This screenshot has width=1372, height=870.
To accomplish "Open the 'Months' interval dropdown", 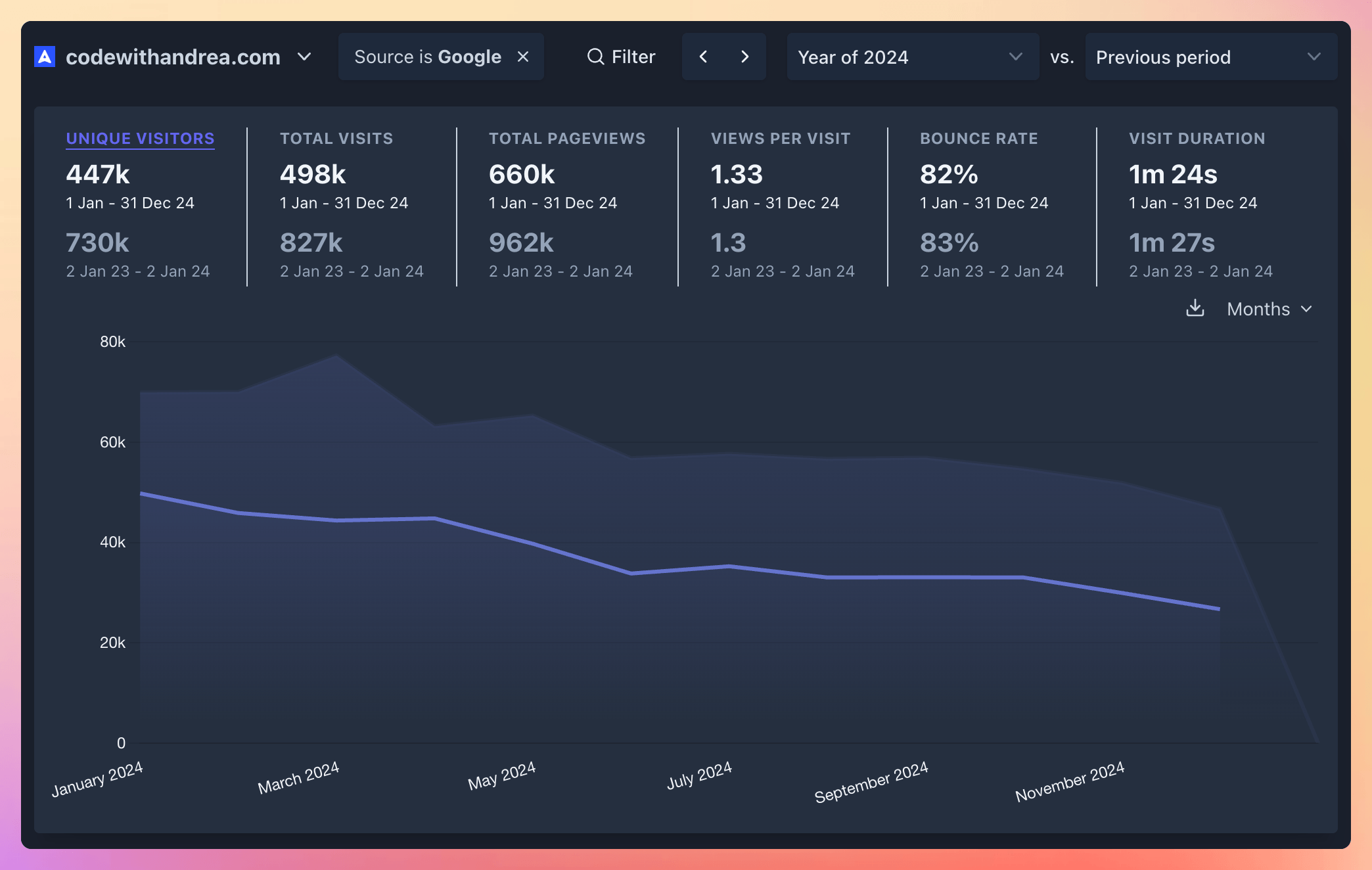I will click(x=1268, y=309).
